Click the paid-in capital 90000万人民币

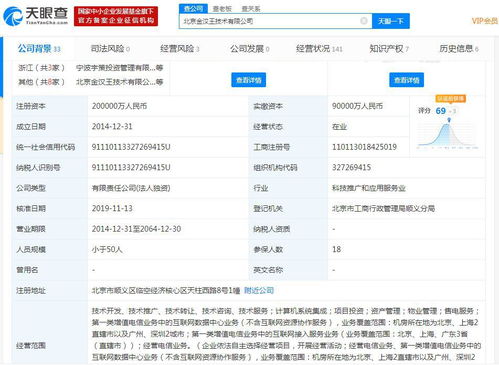[x=357, y=106]
